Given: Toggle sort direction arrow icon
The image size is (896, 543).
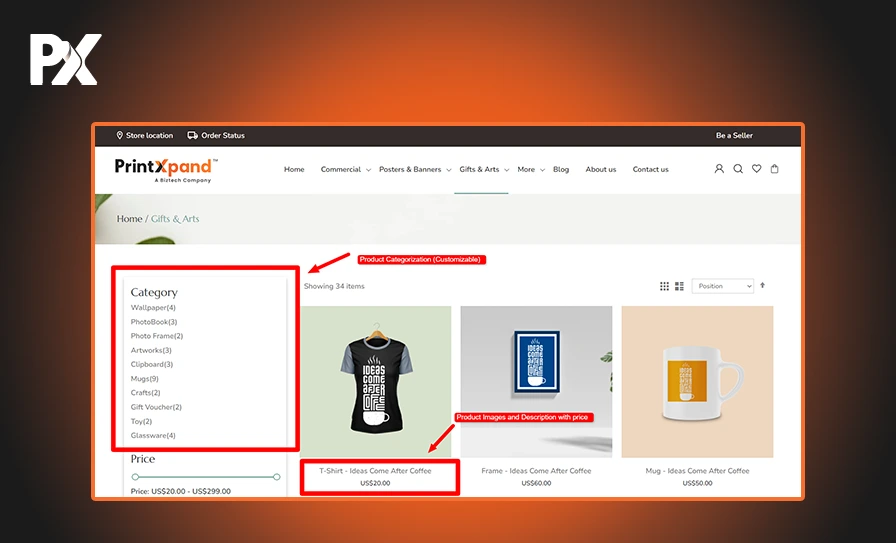Looking at the screenshot, I should point(762,285).
